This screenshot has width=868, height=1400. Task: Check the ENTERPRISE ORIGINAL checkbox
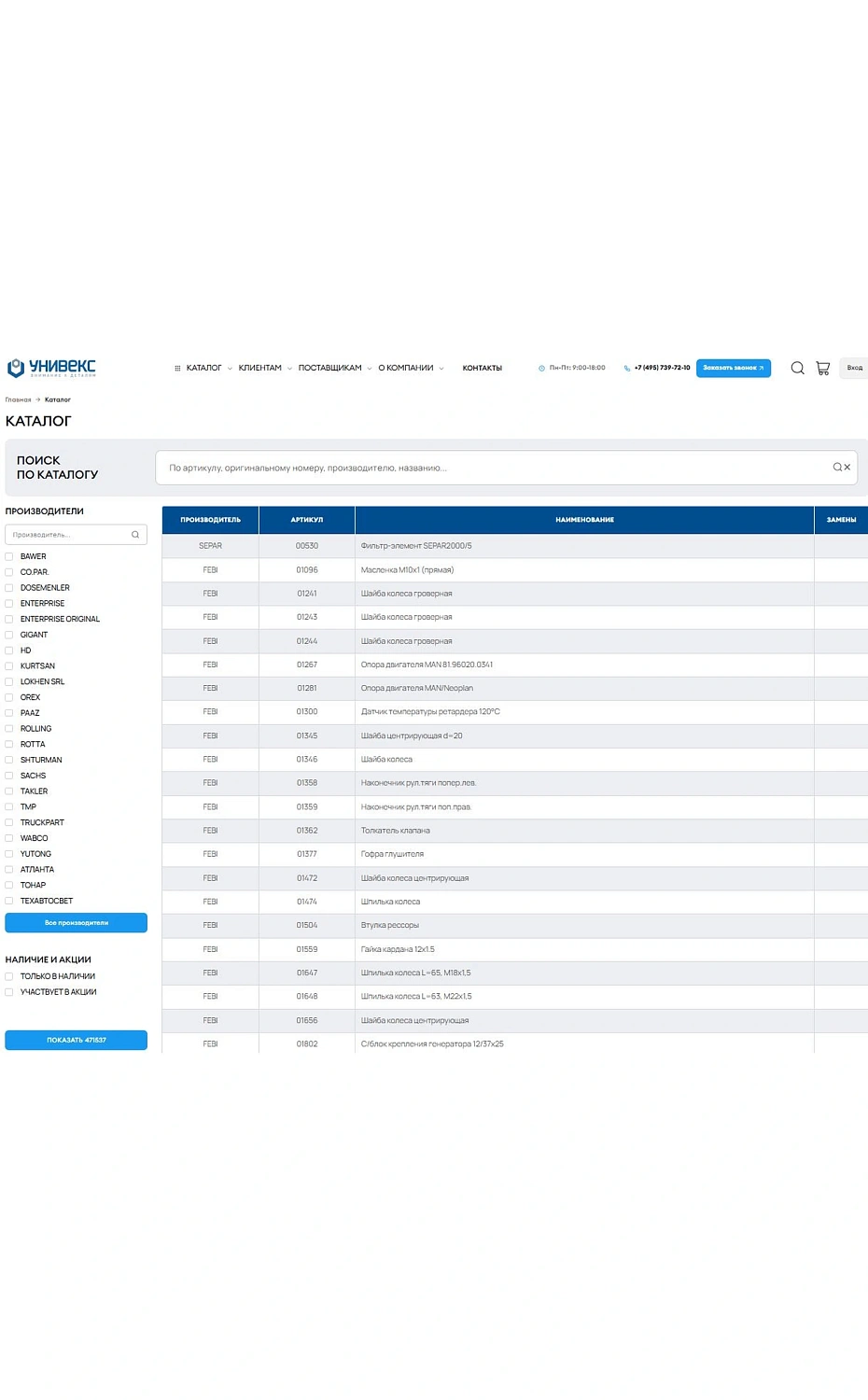(x=9, y=619)
